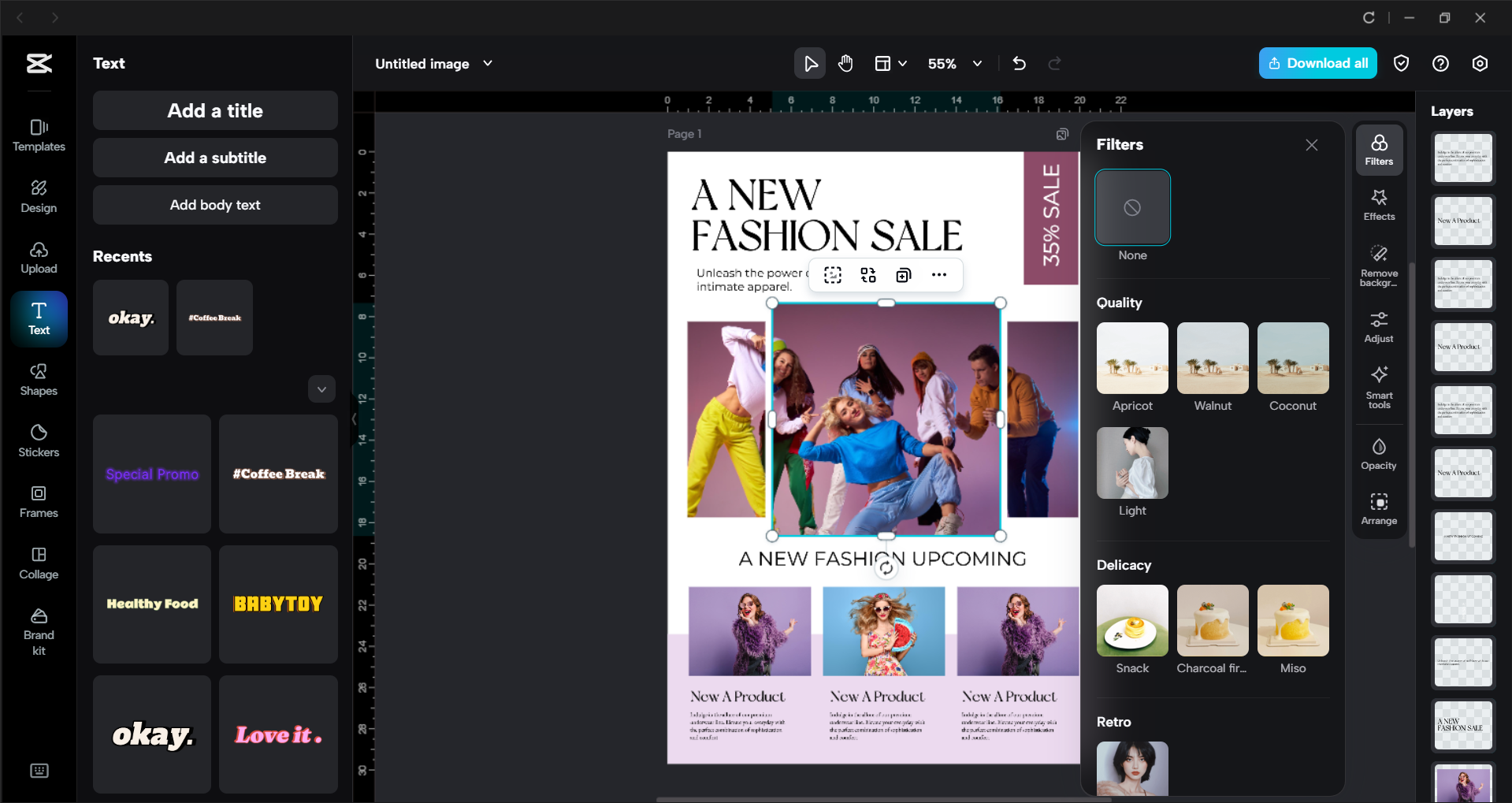
Task: Open the Stickers panel
Action: (39, 441)
